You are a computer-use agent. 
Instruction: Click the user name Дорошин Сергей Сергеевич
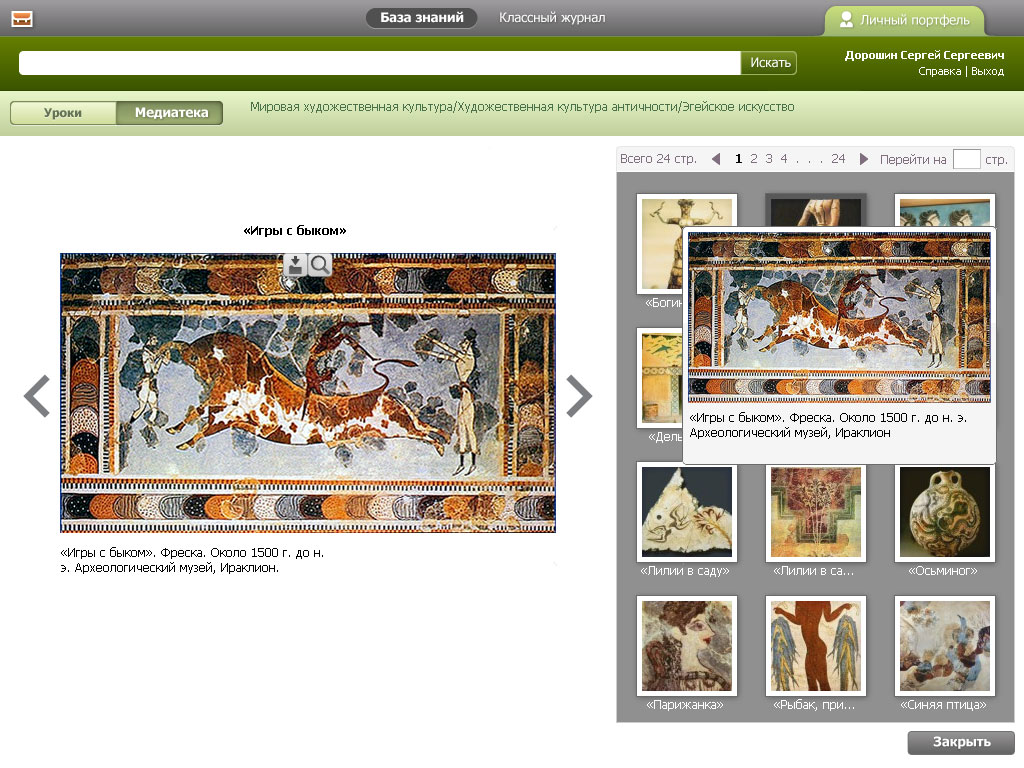click(924, 55)
